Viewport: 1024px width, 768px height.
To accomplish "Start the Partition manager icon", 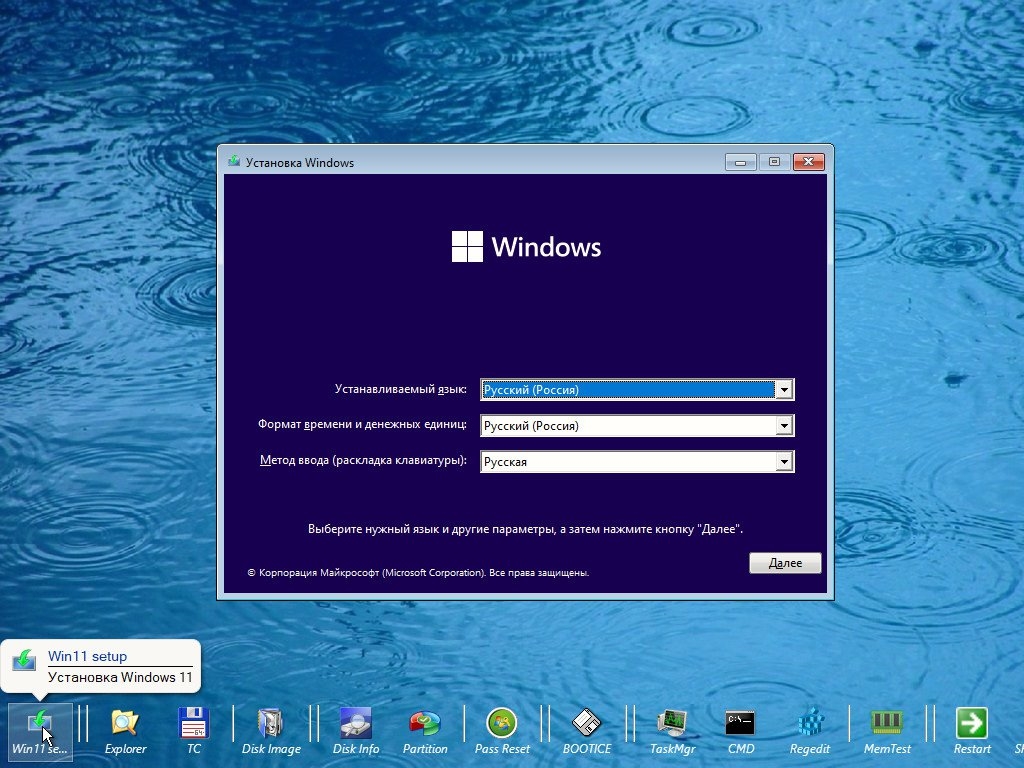I will [x=425, y=724].
